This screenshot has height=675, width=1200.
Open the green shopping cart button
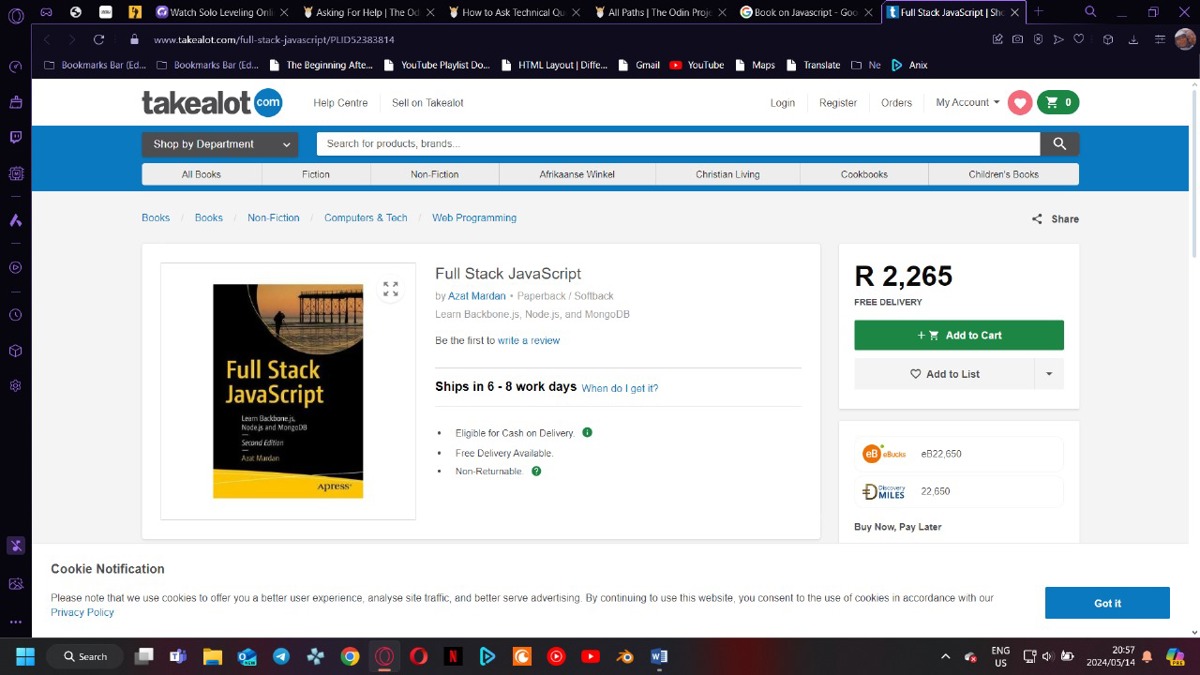point(1058,103)
